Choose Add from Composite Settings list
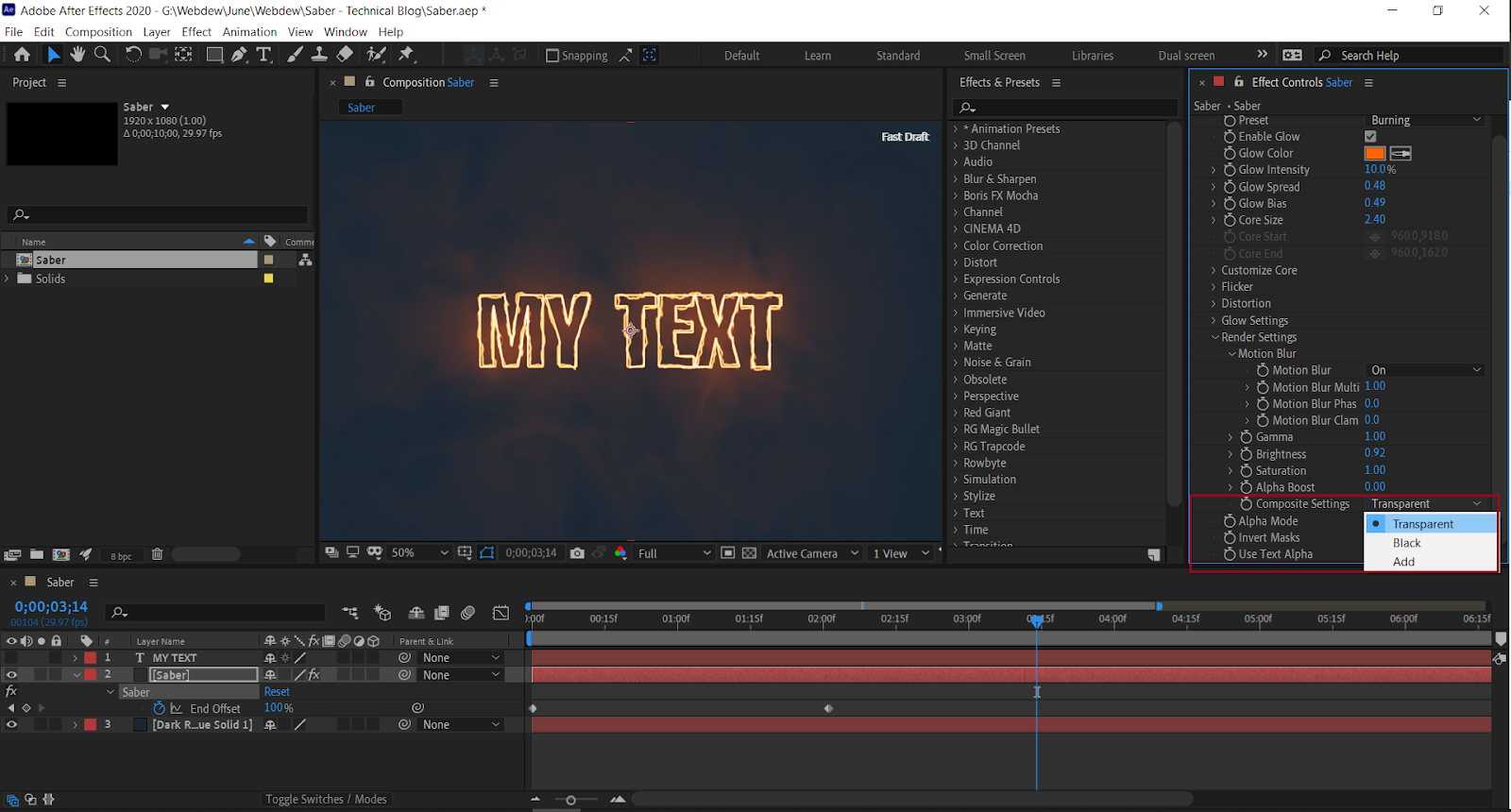This screenshot has width=1511, height=812. click(1403, 562)
